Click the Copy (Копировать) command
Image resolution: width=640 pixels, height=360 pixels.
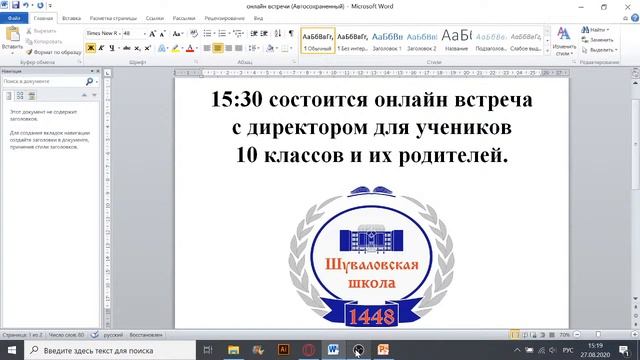(x=44, y=42)
